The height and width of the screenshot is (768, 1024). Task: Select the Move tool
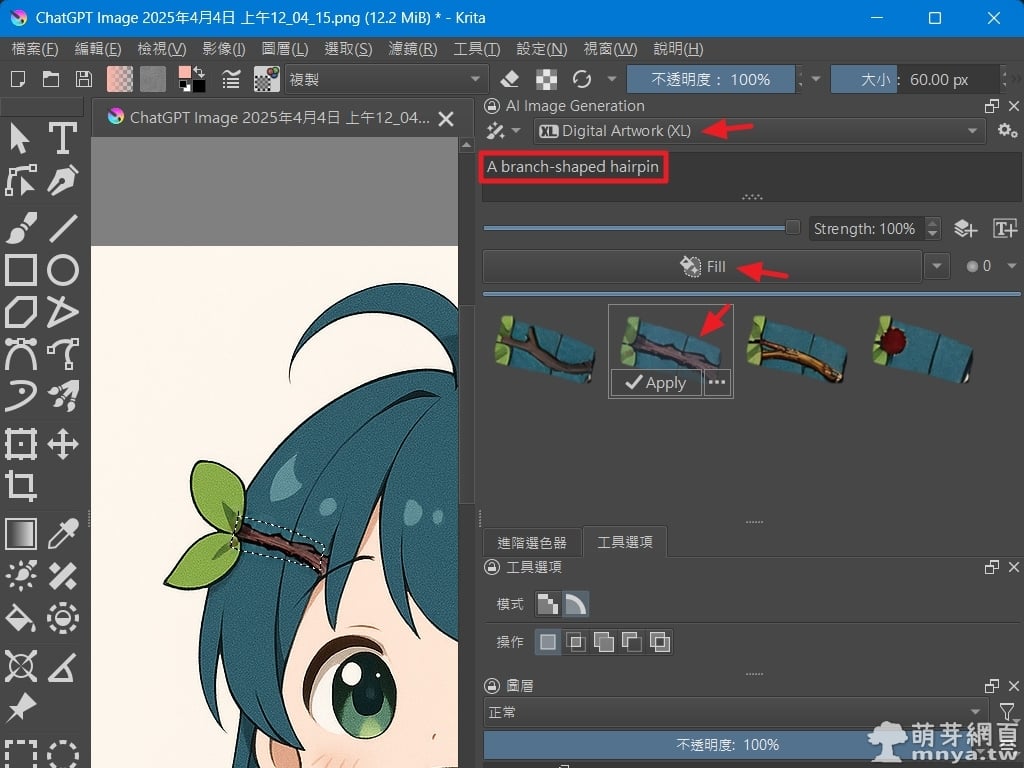[x=63, y=444]
